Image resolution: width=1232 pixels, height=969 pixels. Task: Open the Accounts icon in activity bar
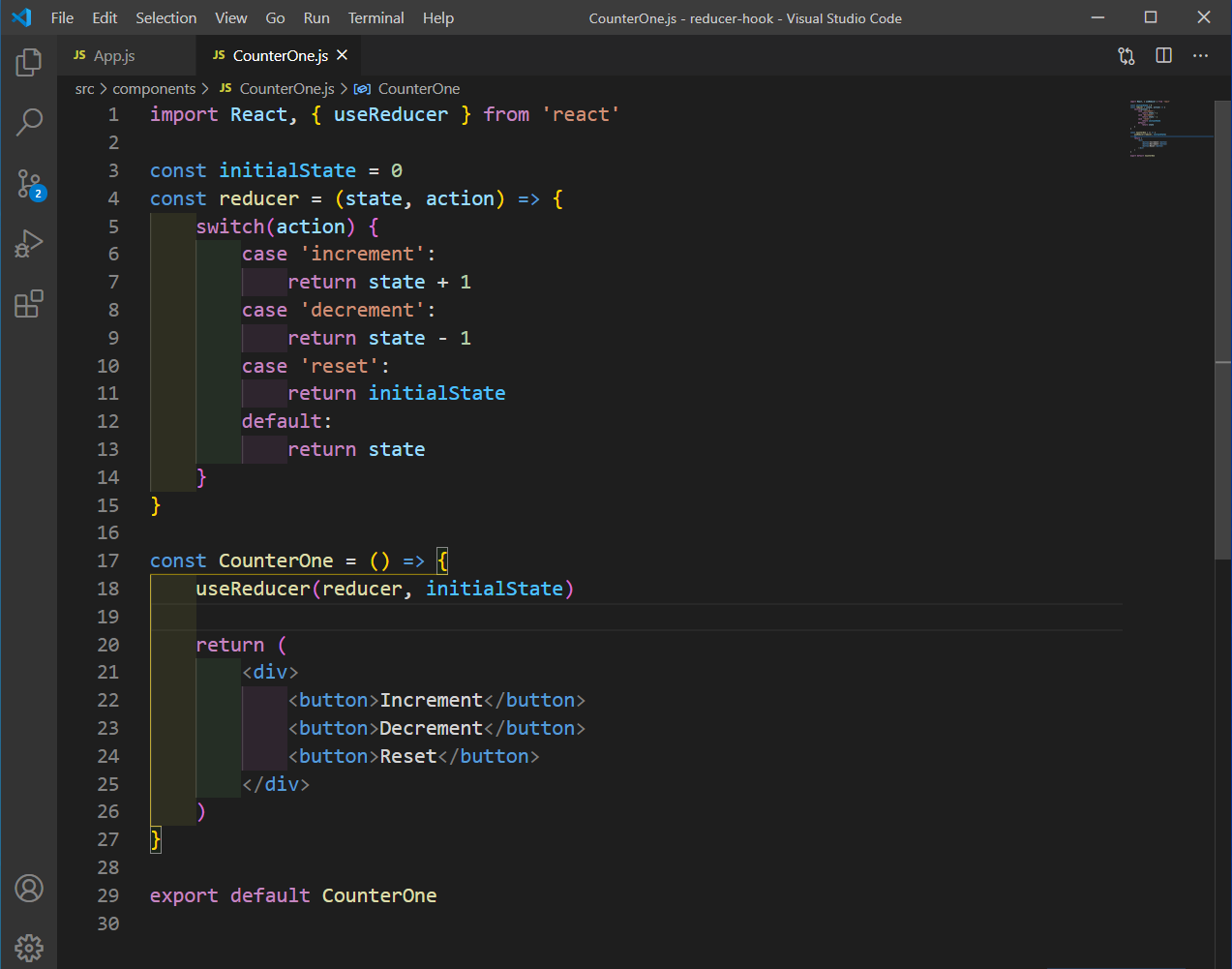(x=29, y=888)
